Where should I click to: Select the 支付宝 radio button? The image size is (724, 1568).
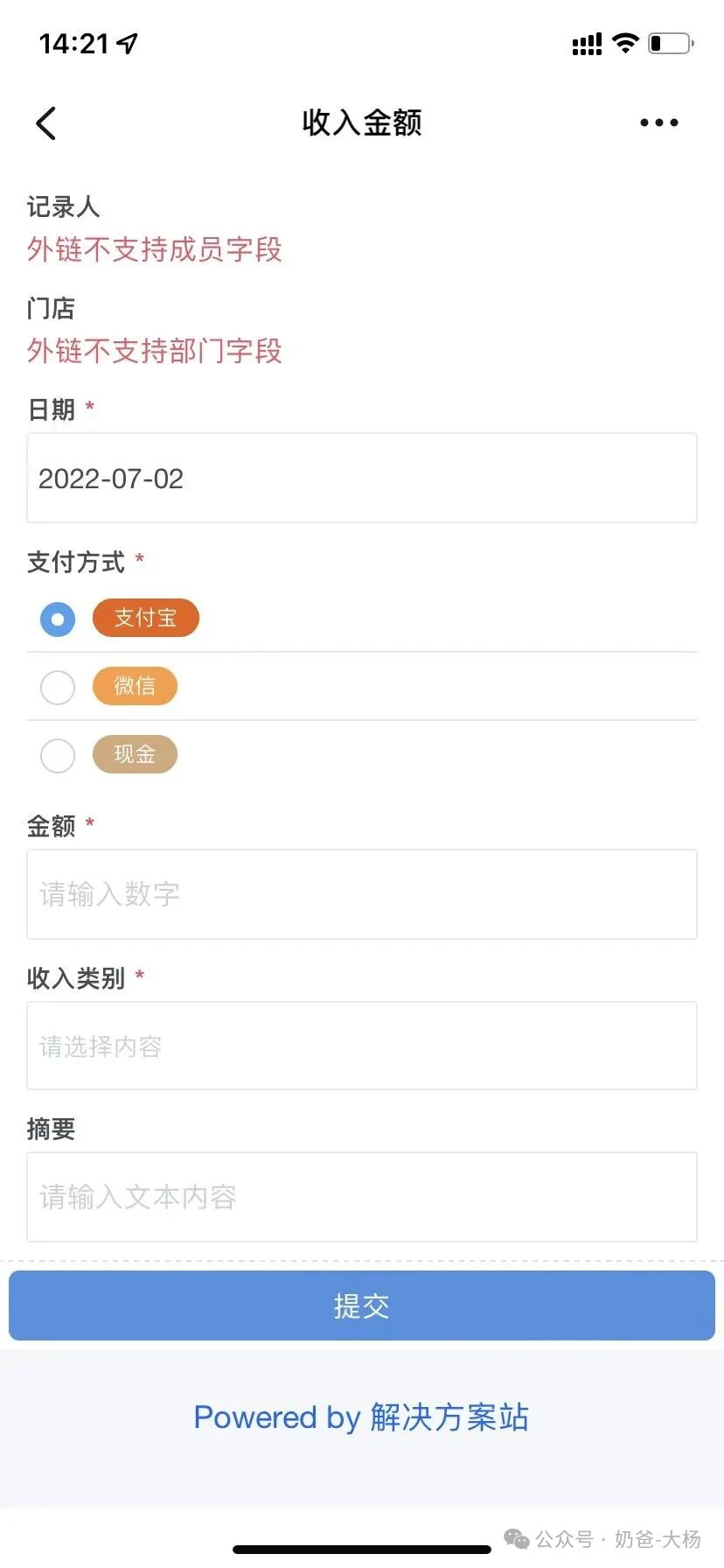point(58,619)
